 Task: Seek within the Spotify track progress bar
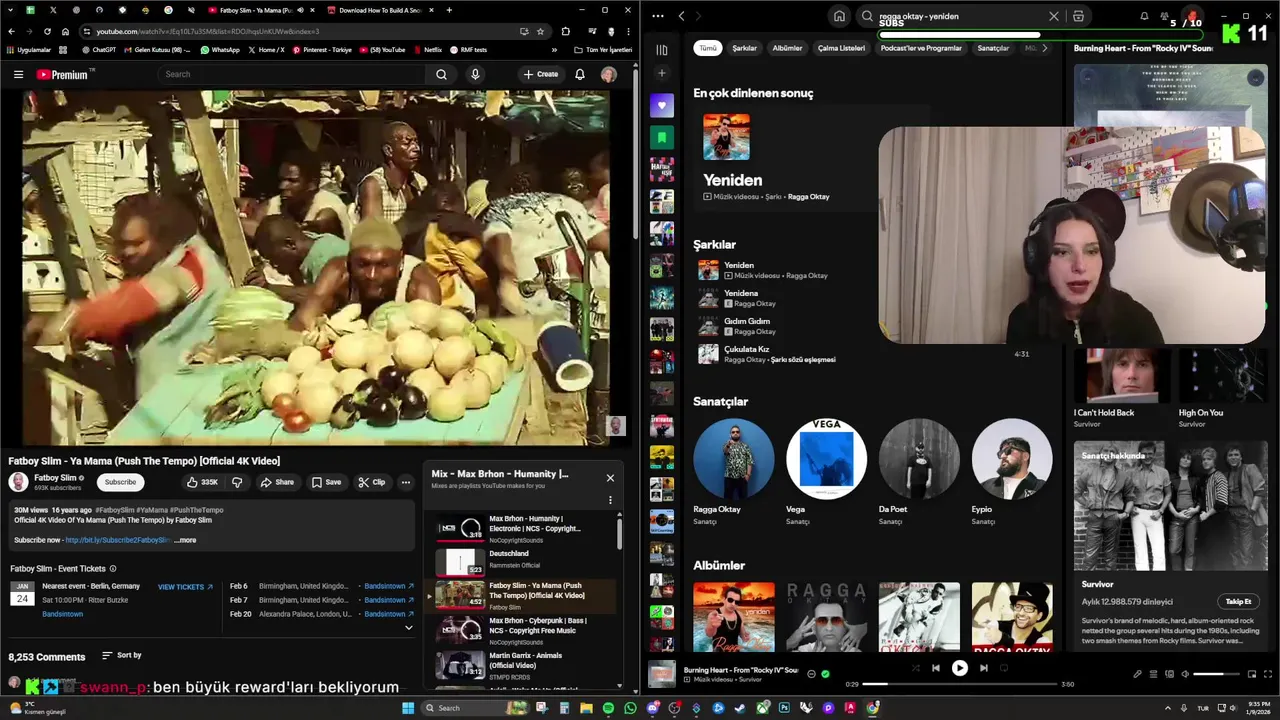(959, 684)
